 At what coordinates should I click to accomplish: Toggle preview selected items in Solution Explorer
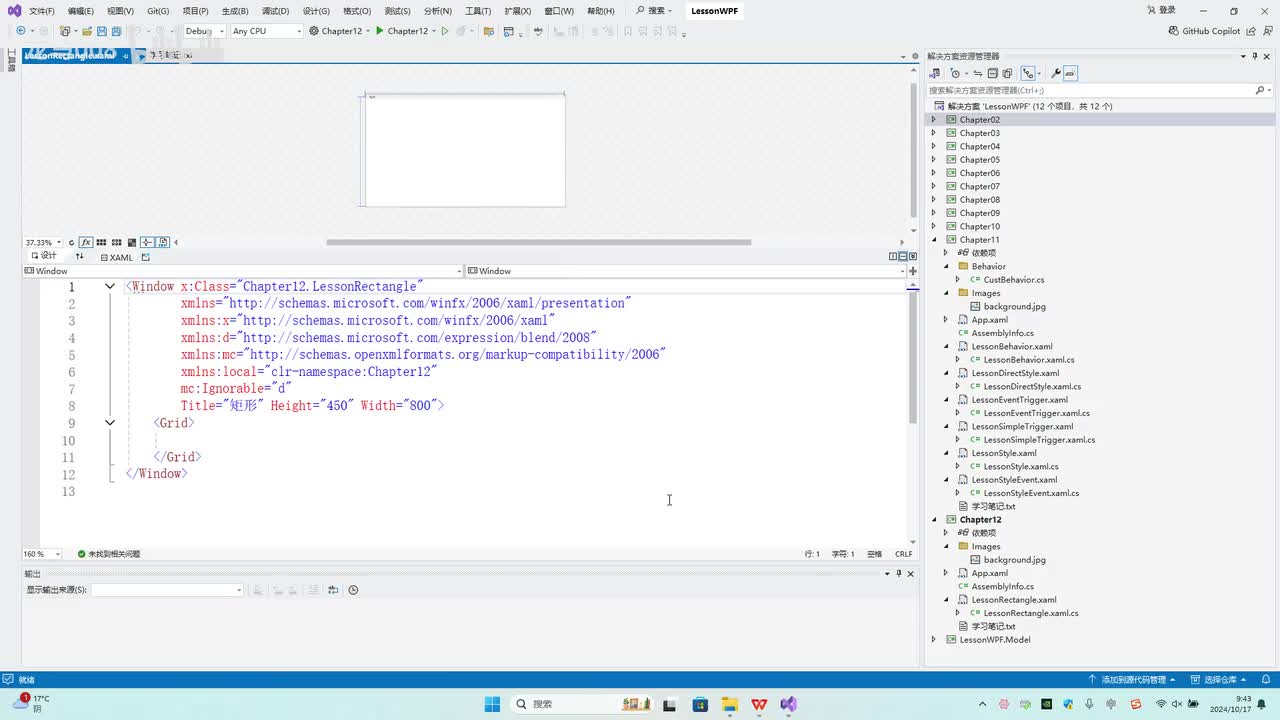pos(1070,73)
